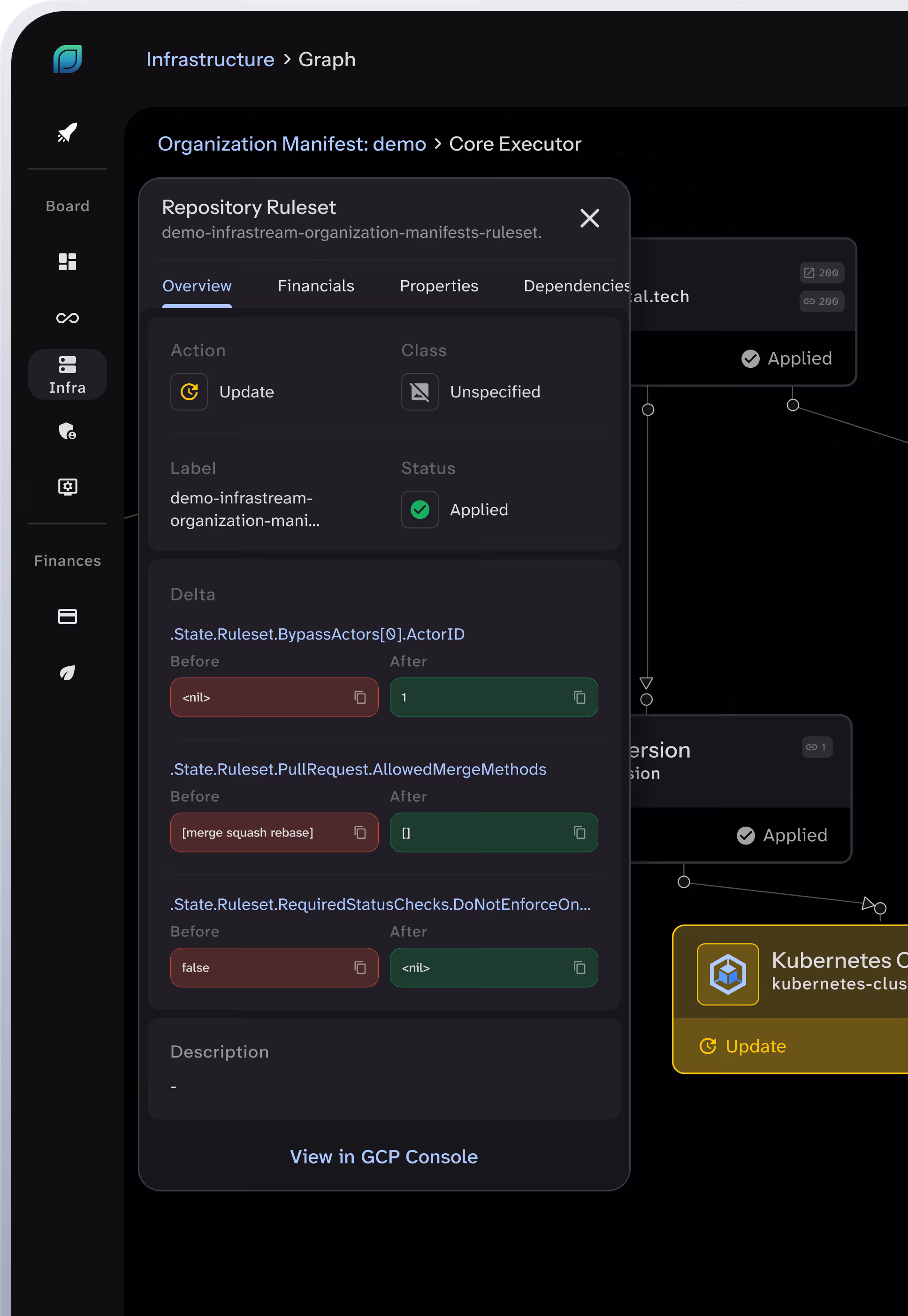The width and height of the screenshot is (908, 1316).
Task: Open the credit card icon under Finances
Action: [x=67, y=616]
